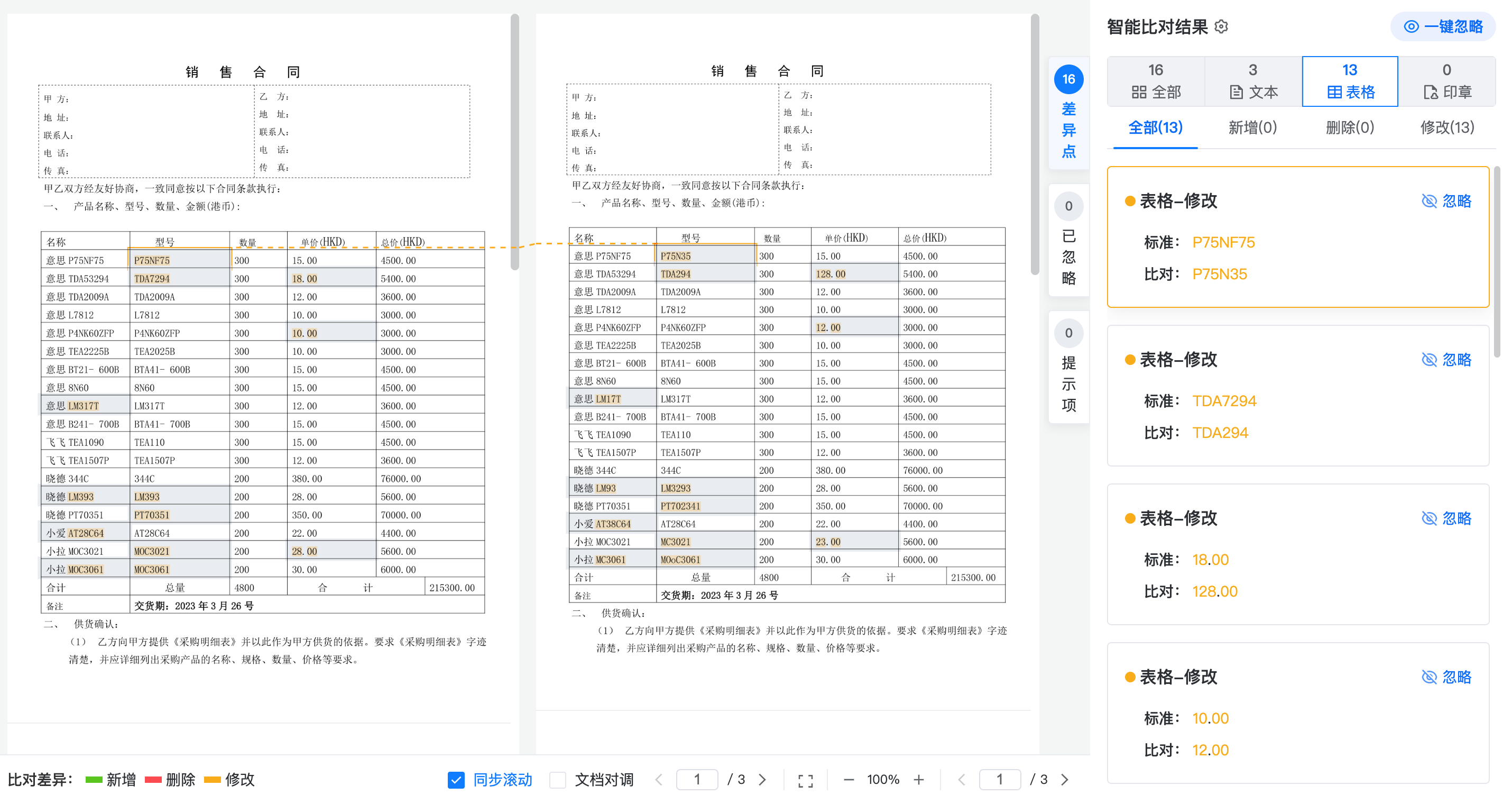Click the eye icon on 一键忽略

pos(1411,26)
